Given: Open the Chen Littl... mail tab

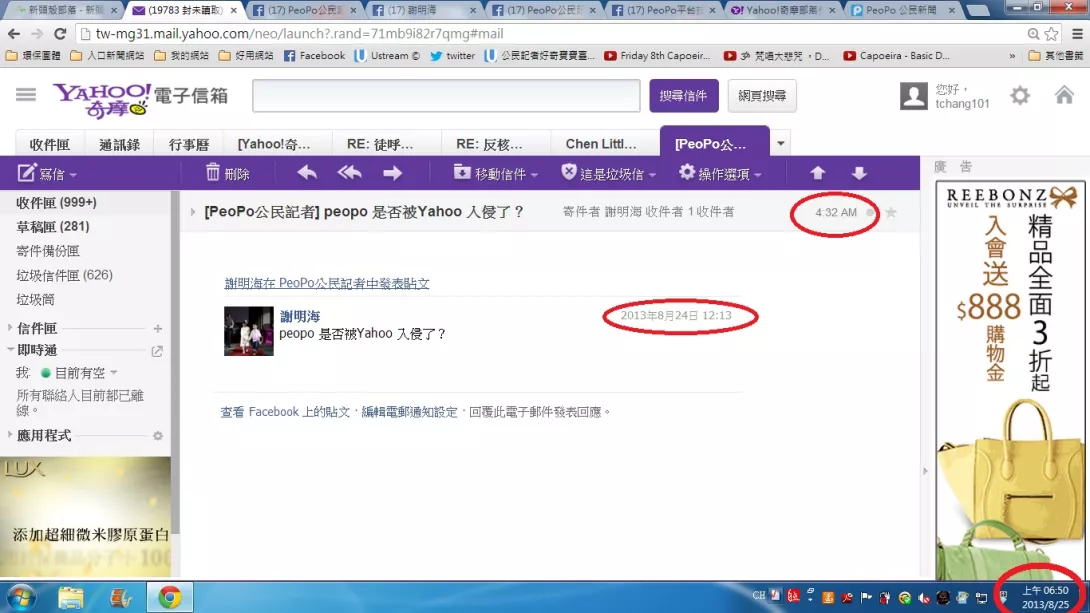Looking at the screenshot, I should (601, 144).
